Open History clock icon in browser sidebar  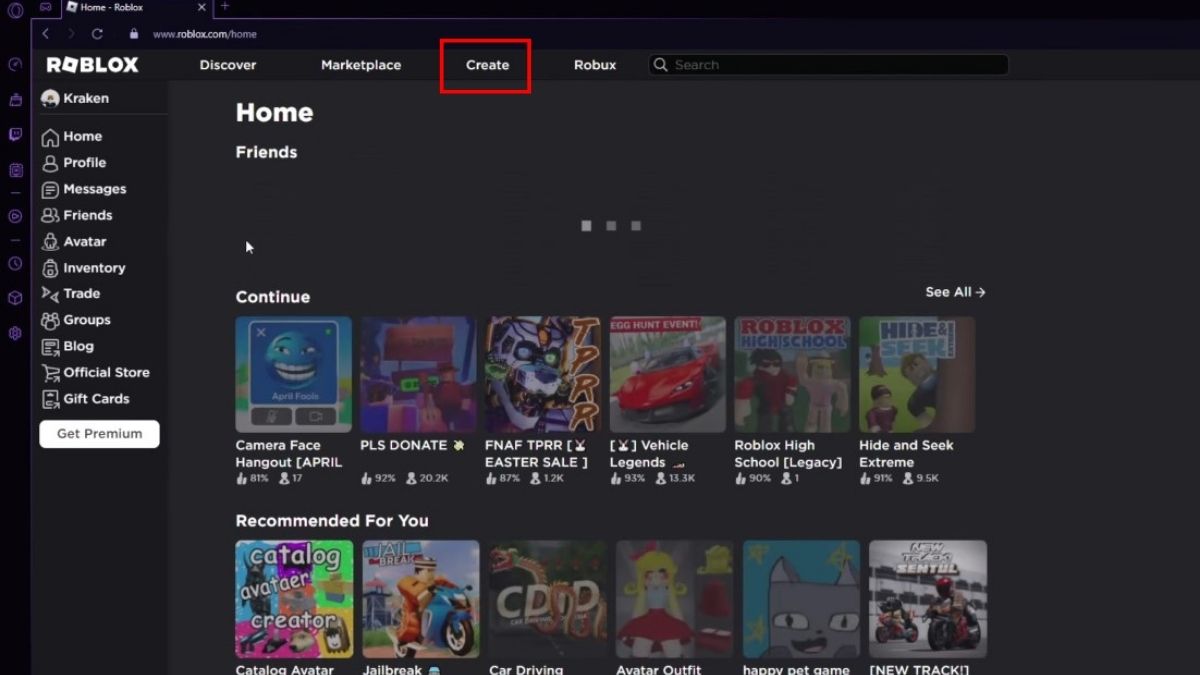pos(15,264)
